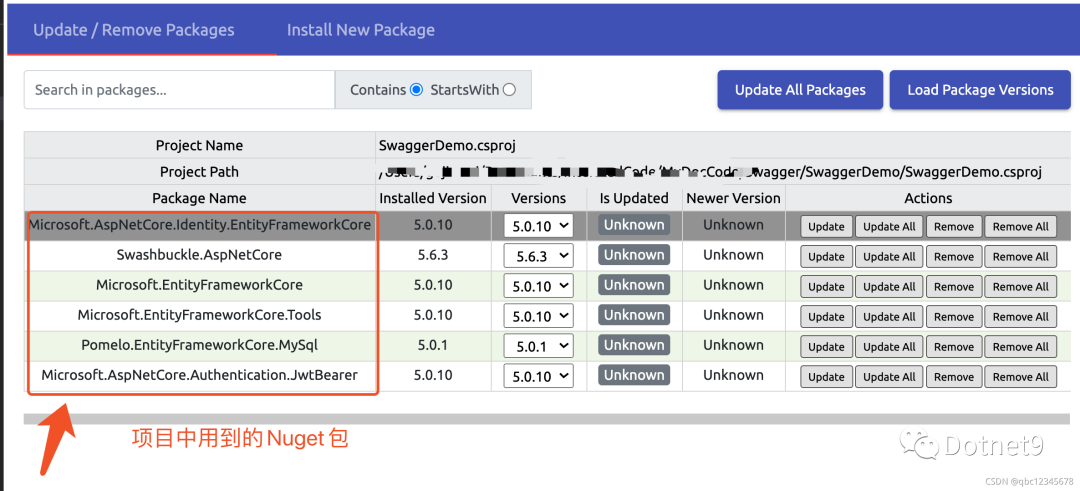Image resolution: width=1080 pixels, height=491 pixels.
Task: Remove the Pomelo.EntityFrameworkCore.MySql package
Action: 954,347
